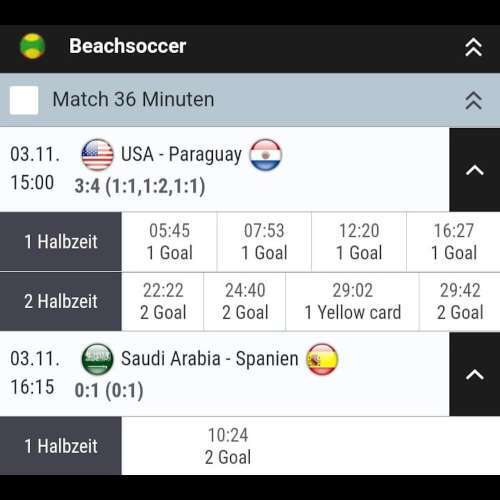Open the 29:02 Yellow card event
This screenshot has width=500, height=500.
(352, 301)
